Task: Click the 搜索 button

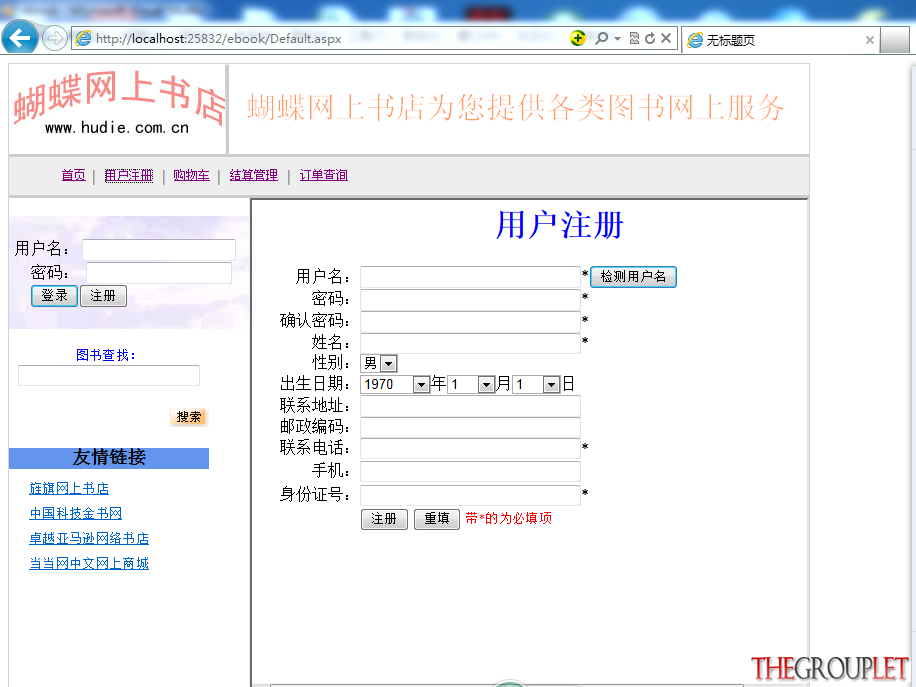Action: coord(189,417)
